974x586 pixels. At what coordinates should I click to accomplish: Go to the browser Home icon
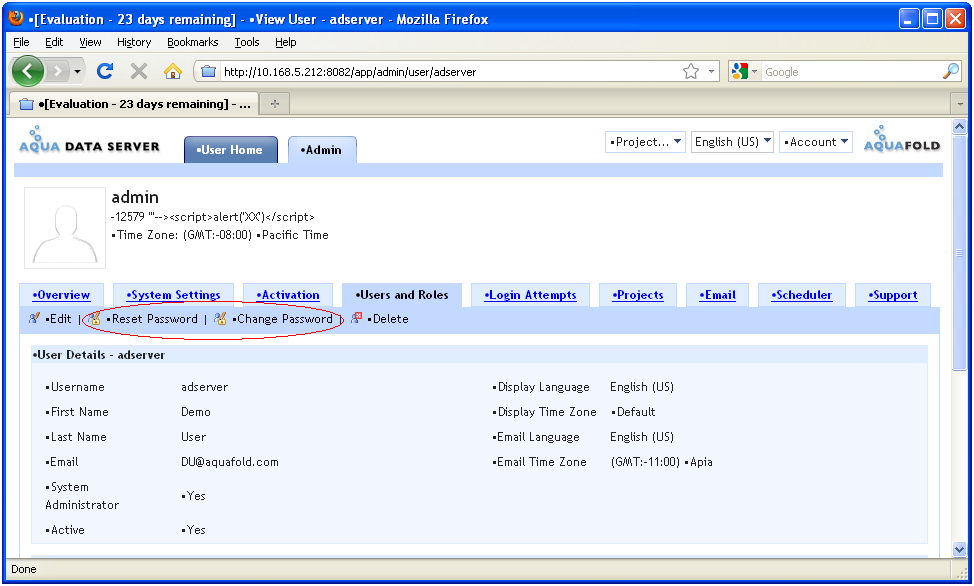173,71
